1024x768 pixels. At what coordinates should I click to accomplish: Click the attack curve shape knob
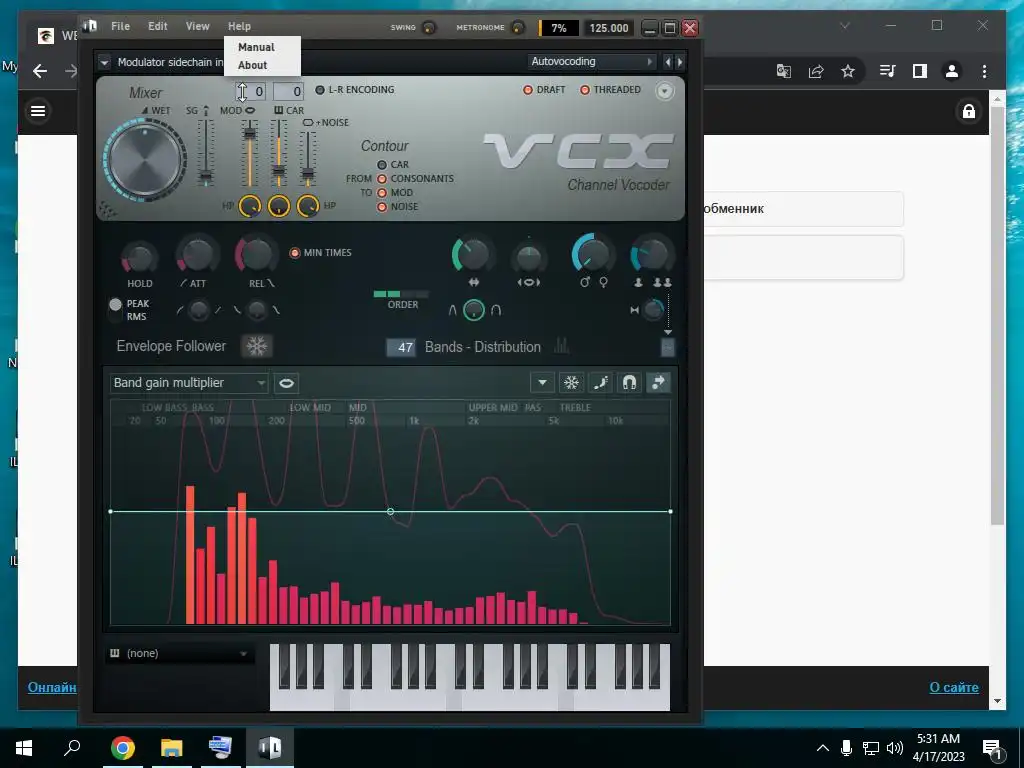click(x=199, y=310)
